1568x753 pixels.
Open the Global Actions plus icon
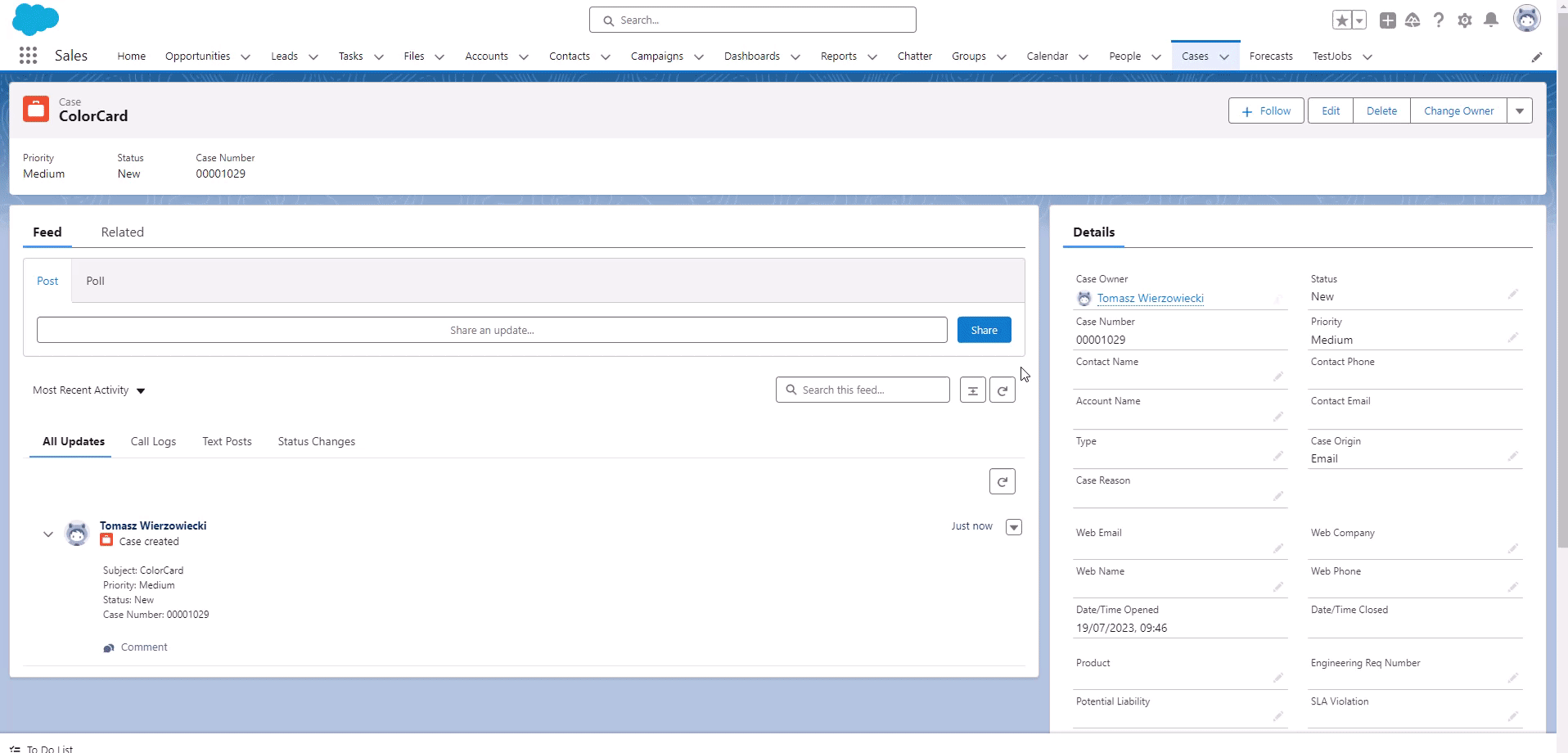1387,20
